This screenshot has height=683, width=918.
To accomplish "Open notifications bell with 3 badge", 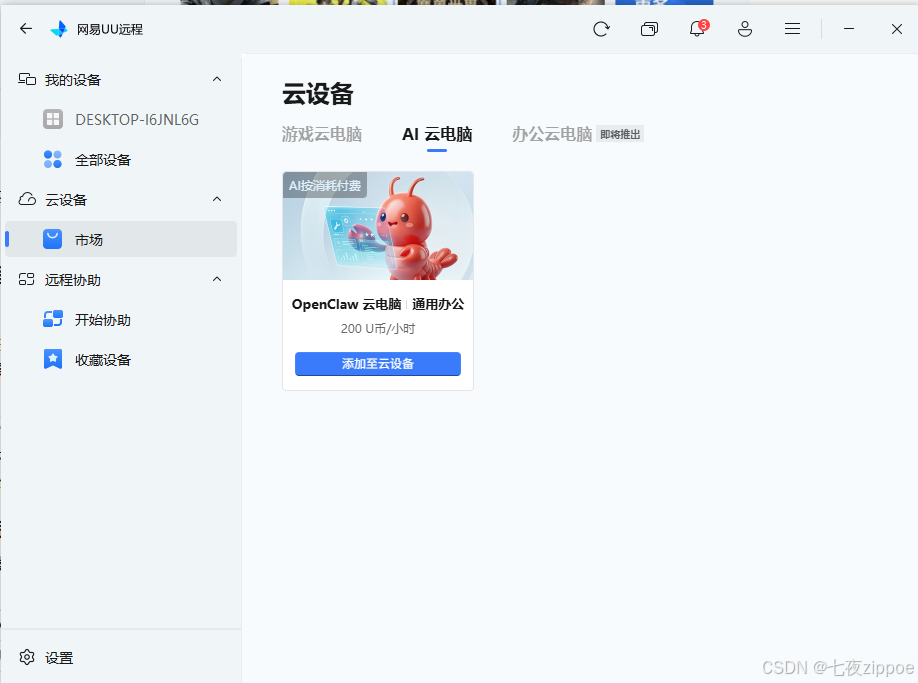I will (697, 28).
